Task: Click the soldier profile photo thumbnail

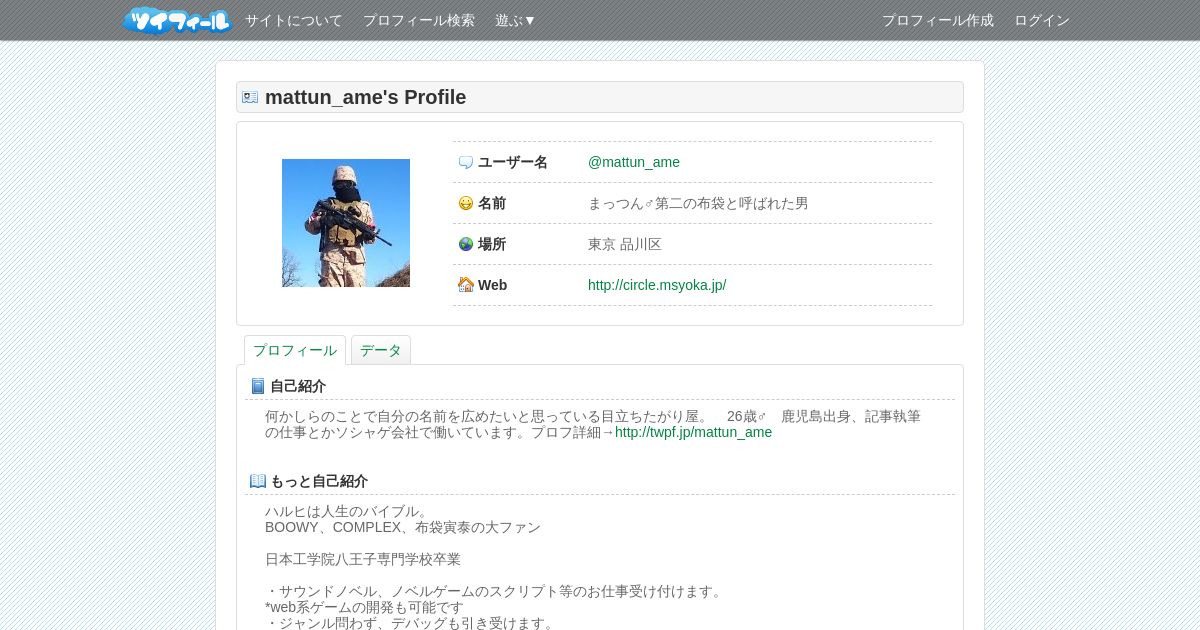Action: point(346,223)
